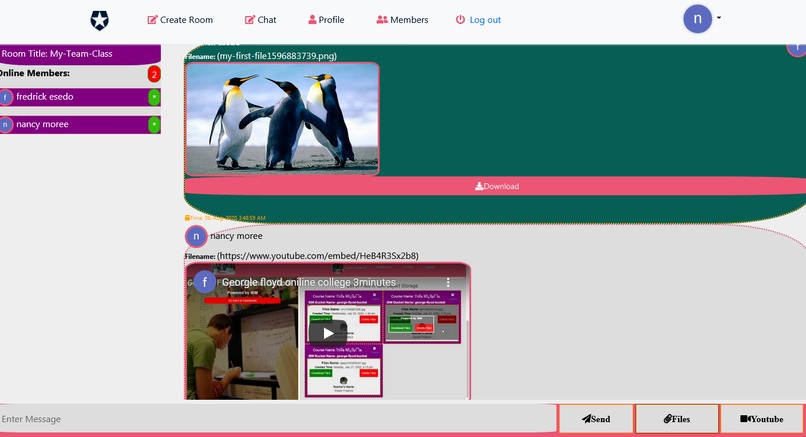Download the my-first-file image
This screenshot has width=806, height=437.
point(497,186)
